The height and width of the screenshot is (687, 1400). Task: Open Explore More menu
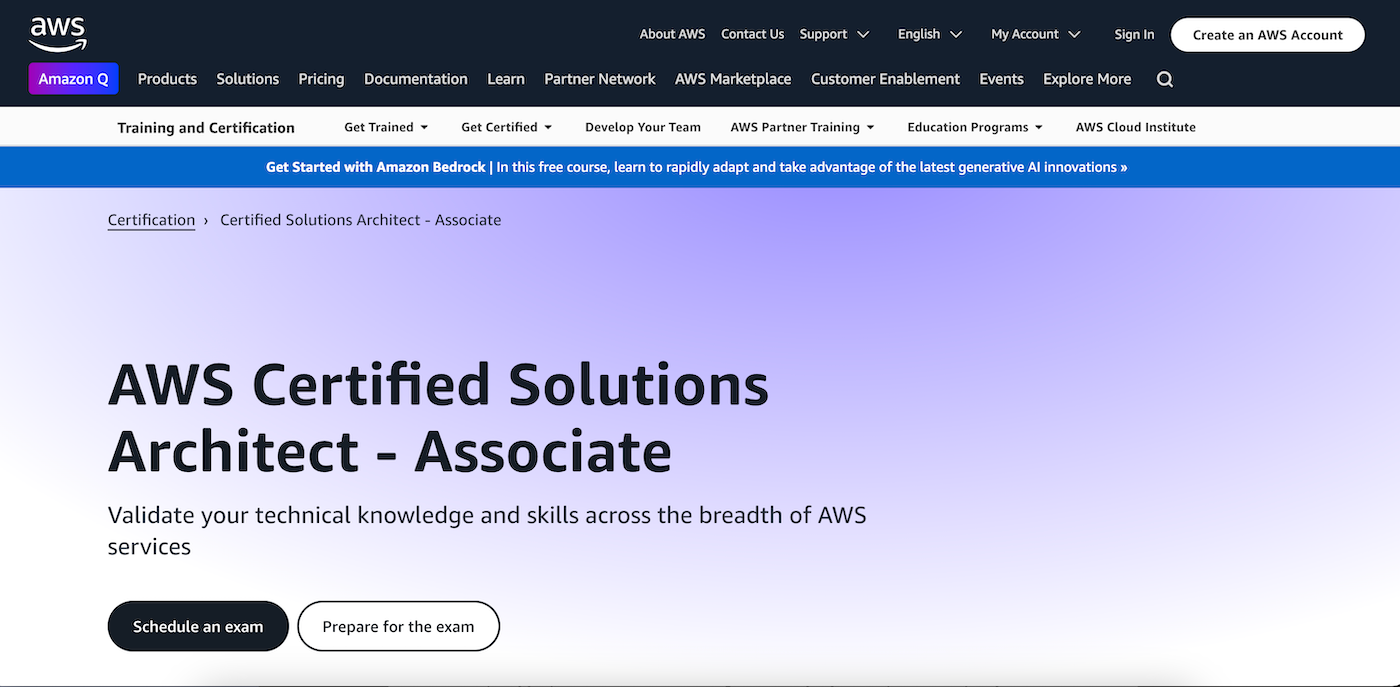click(x=1087, y=79)
